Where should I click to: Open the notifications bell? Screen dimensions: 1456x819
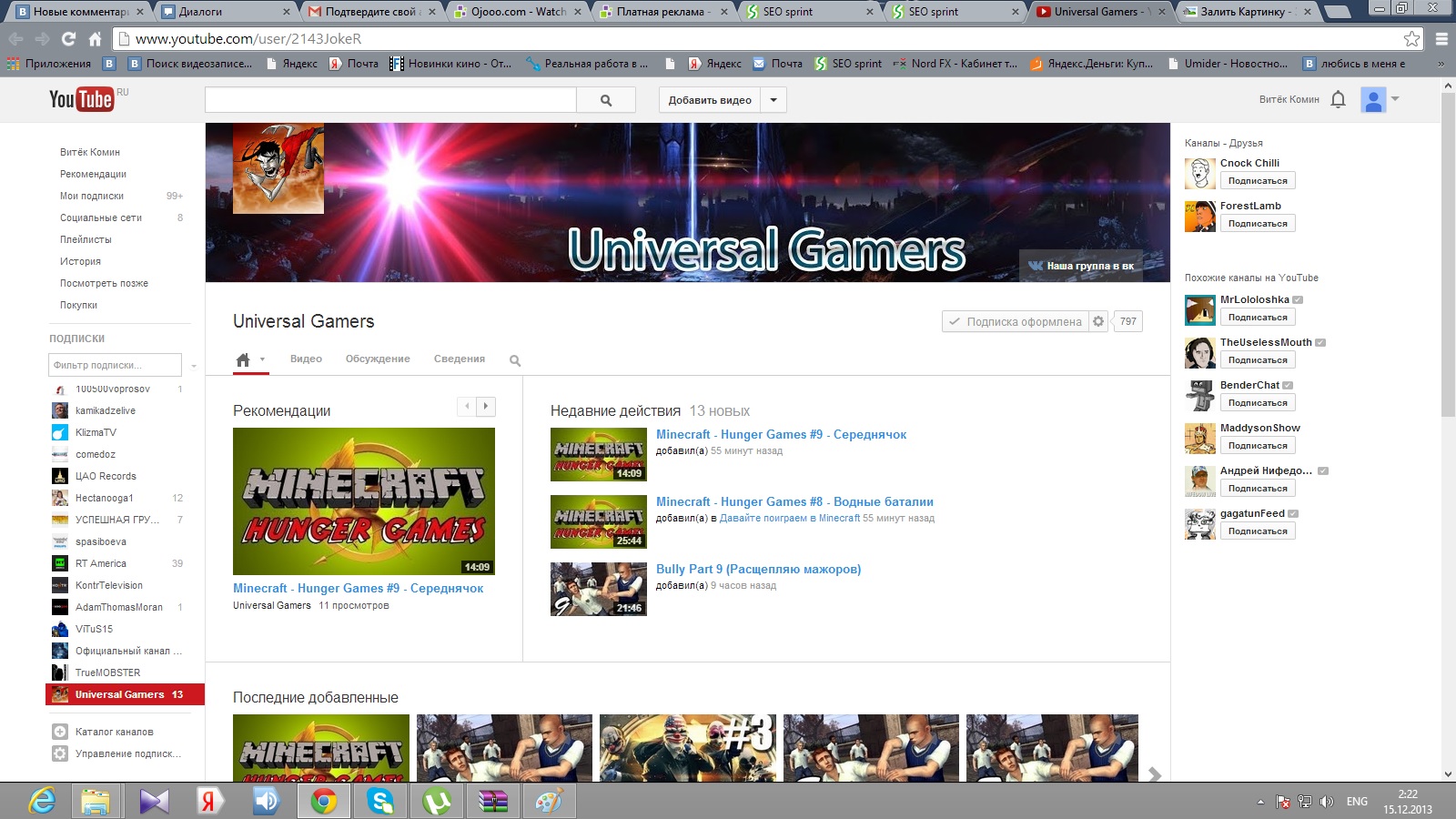[x=1338, y=99]
